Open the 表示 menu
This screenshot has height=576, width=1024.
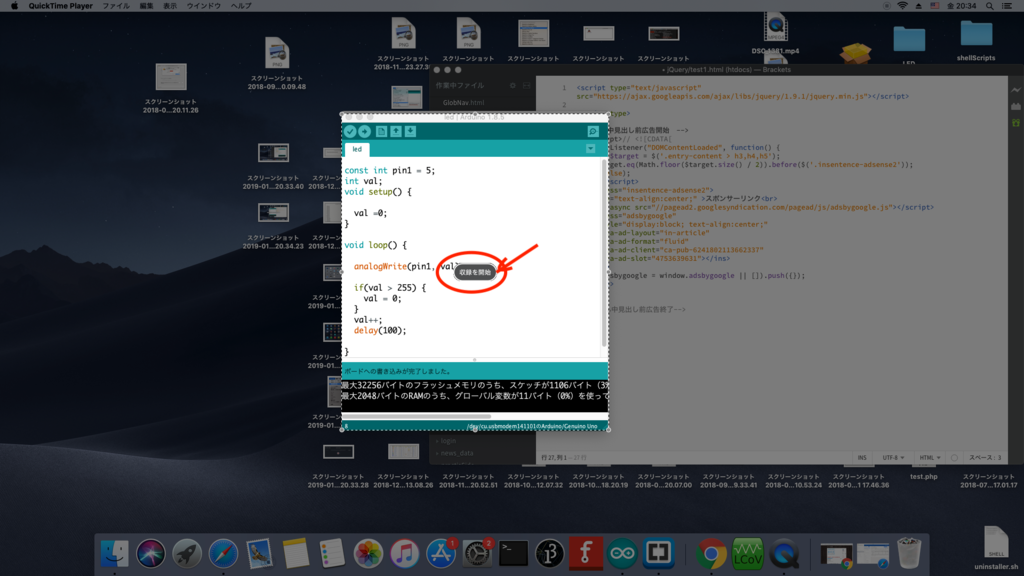click(x=170, y=6)
